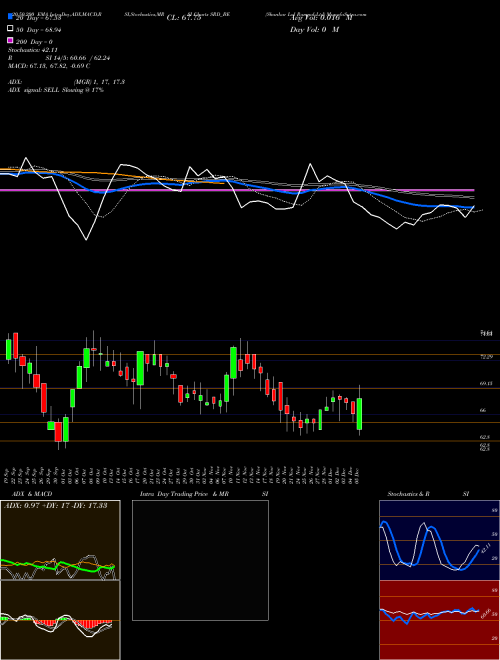Click the white 50 Day EMA legend swatch
This screenshot has width=500, height=660.
tap(10, 29)
